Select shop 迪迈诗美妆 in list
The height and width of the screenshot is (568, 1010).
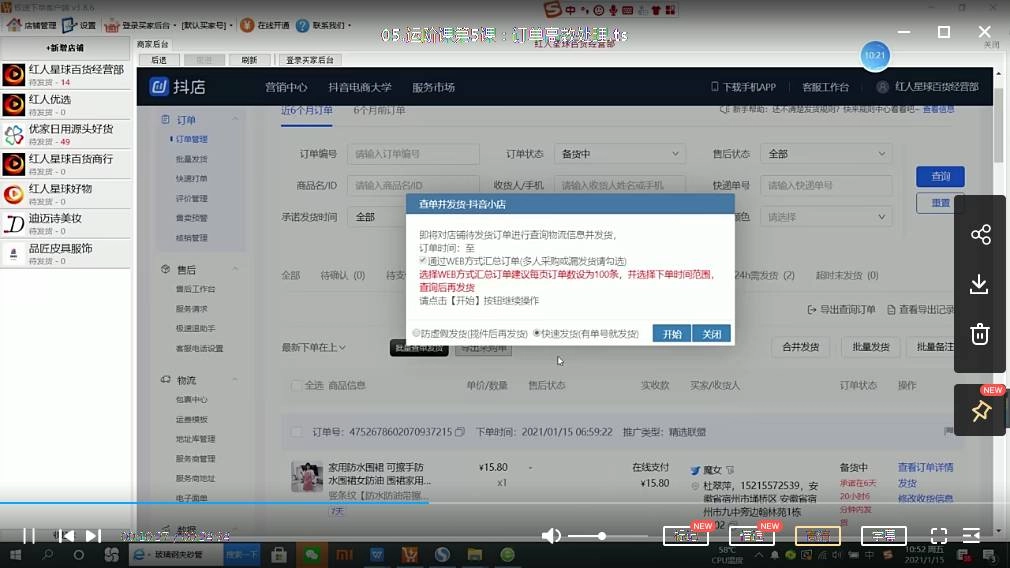pos(65,223)
